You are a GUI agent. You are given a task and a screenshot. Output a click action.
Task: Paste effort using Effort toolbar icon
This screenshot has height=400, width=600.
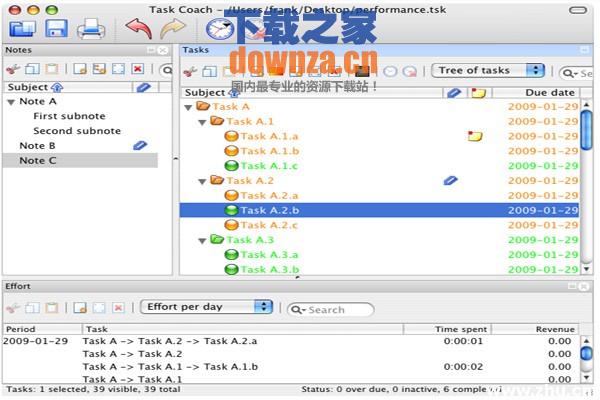click(x=52, y=308)
